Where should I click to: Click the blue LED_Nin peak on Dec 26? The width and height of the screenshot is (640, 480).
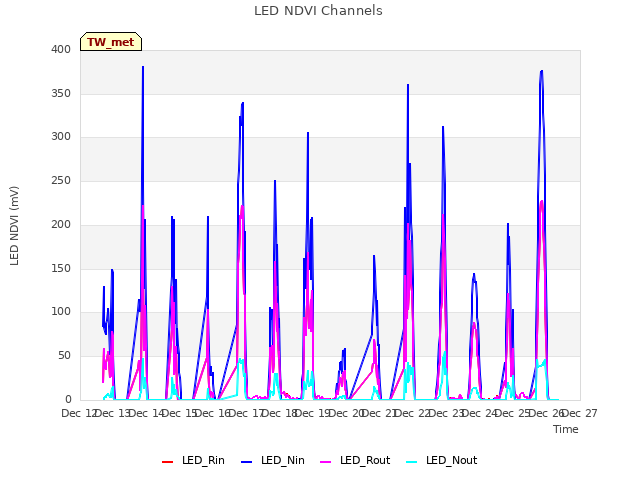pyautogui.click(x=542, y=71)
